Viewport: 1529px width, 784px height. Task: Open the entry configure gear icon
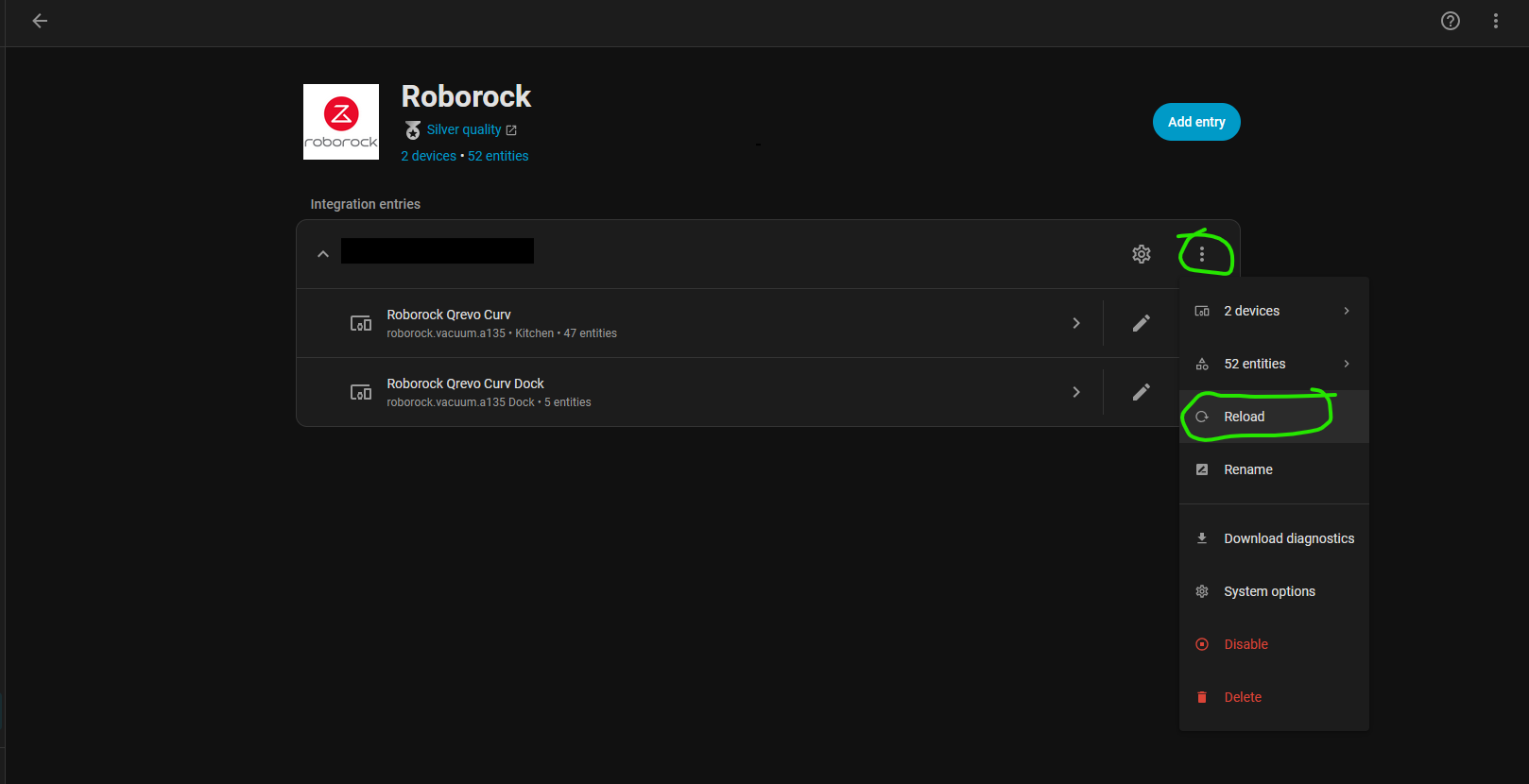1142,254
